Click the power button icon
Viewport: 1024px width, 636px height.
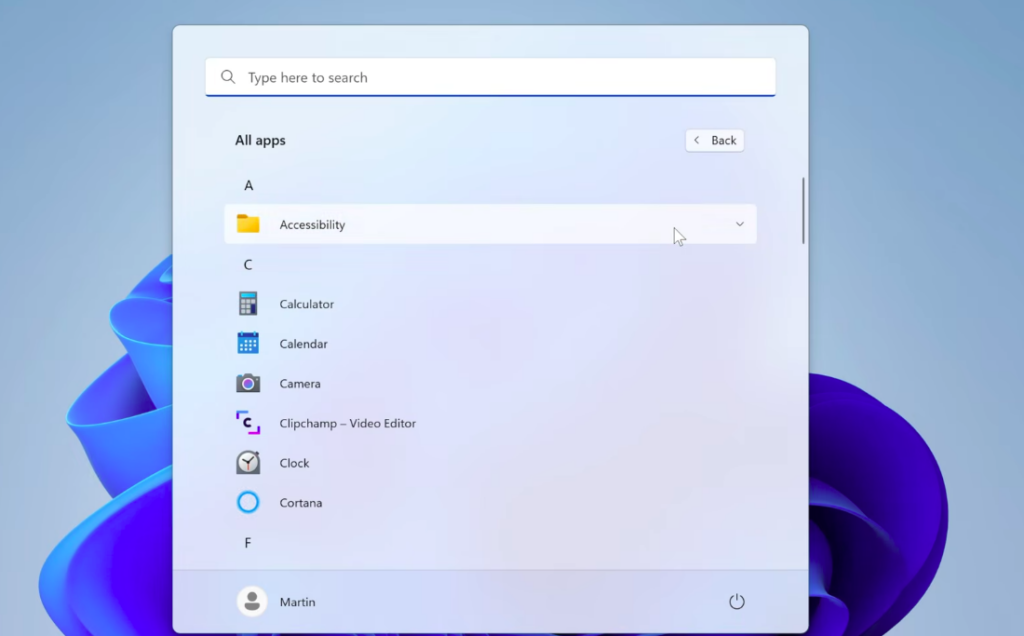click(737, 601)
